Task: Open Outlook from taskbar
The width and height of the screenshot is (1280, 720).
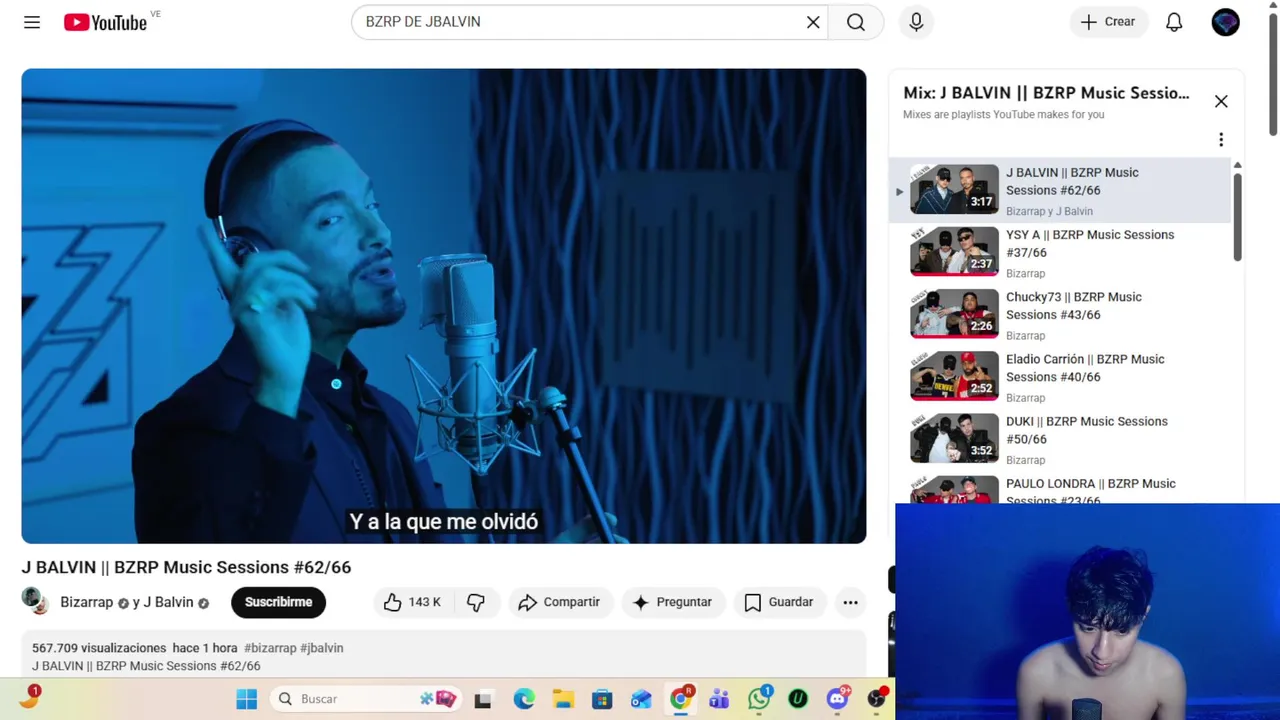Action: [641, 699]
